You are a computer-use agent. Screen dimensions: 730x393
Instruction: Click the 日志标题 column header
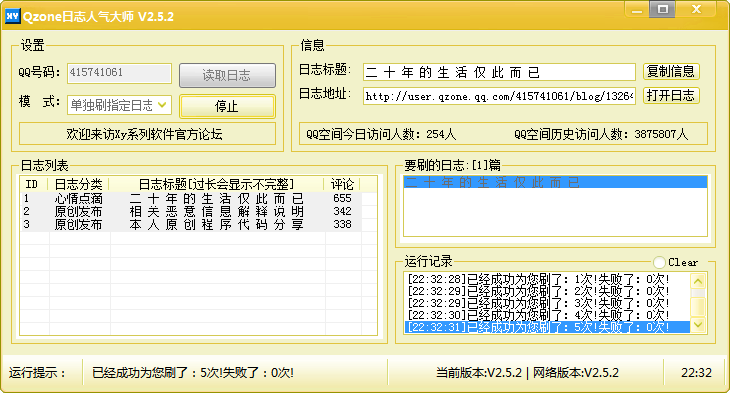coord(216,184)
